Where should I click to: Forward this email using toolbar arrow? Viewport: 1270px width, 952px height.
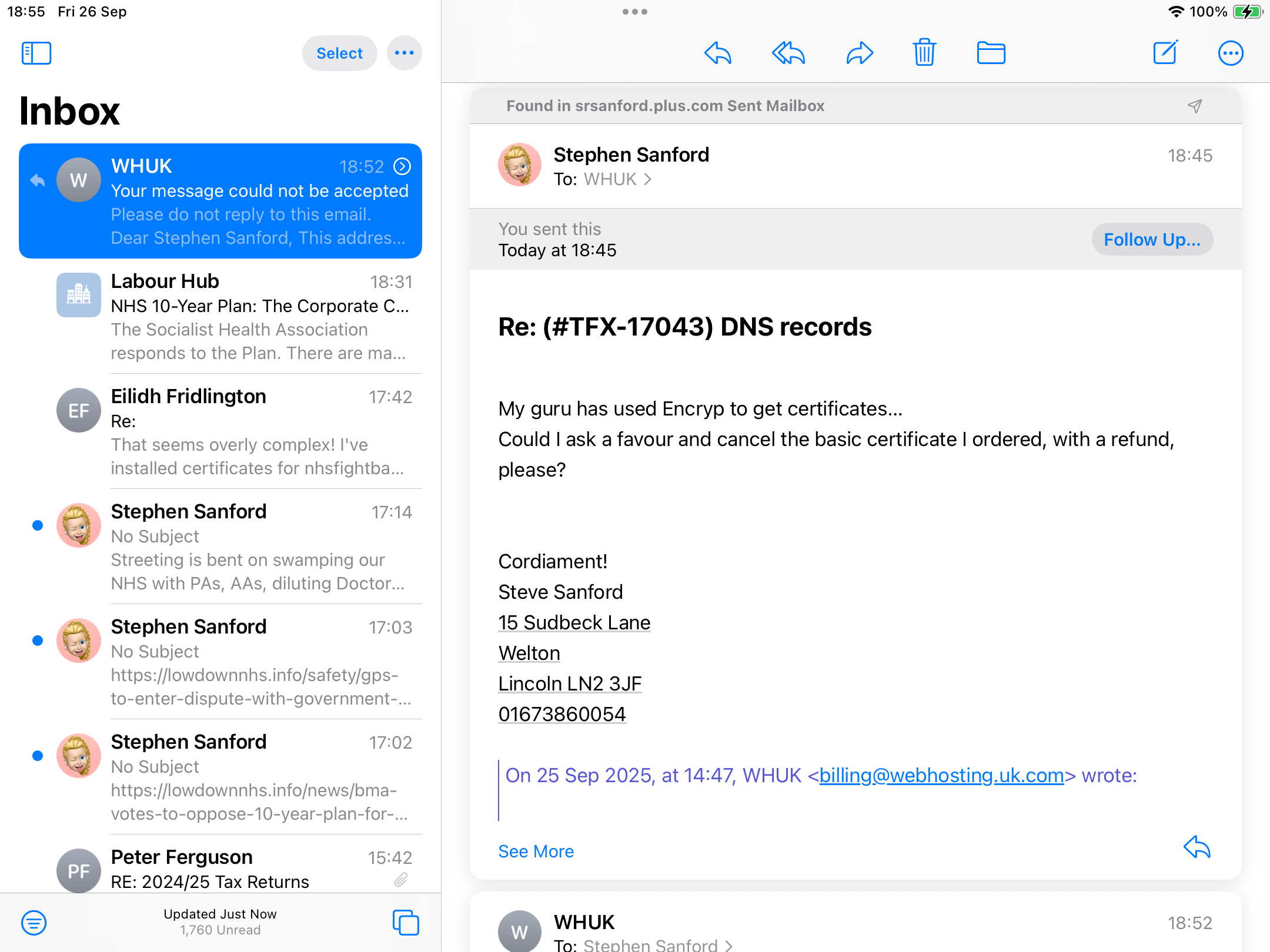[x=860, y=53]
